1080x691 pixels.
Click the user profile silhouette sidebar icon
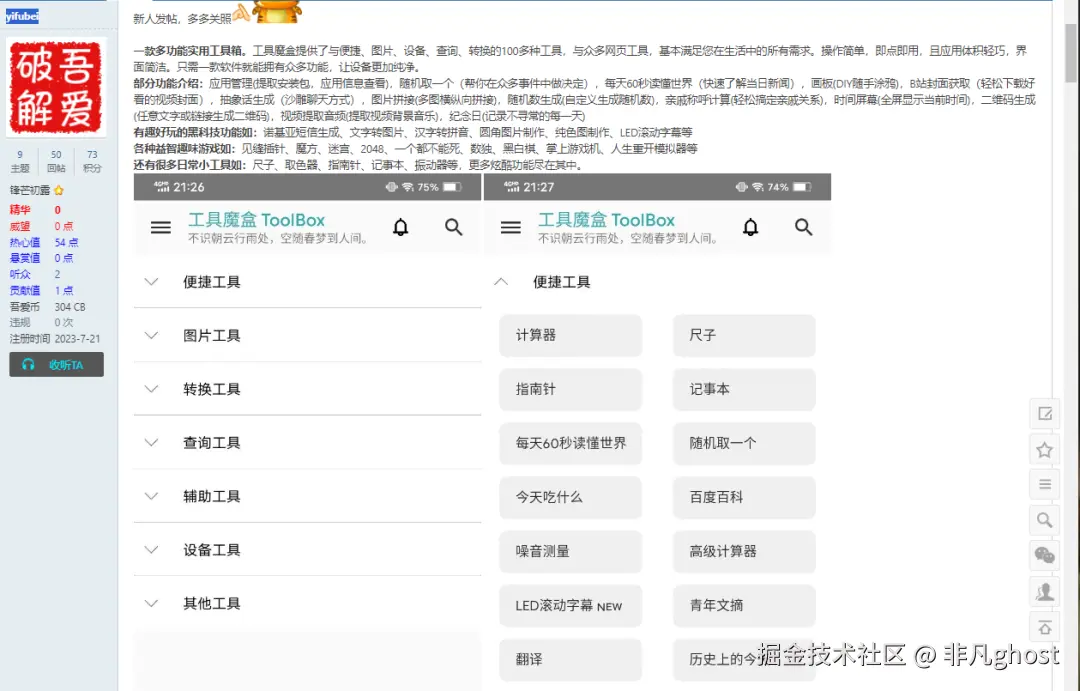[x=1044, y=591]
